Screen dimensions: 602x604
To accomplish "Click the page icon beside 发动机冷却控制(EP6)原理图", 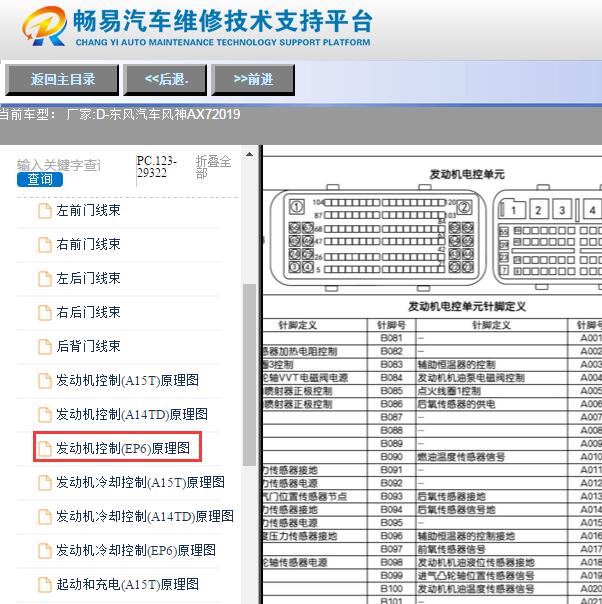I will pos(45,550).
